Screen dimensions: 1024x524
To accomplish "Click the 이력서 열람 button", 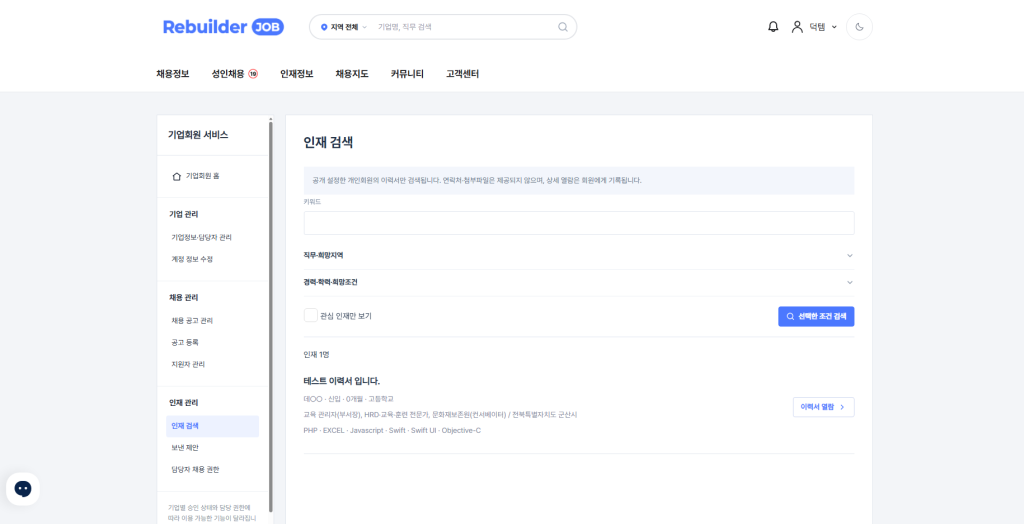I will 824,406.
